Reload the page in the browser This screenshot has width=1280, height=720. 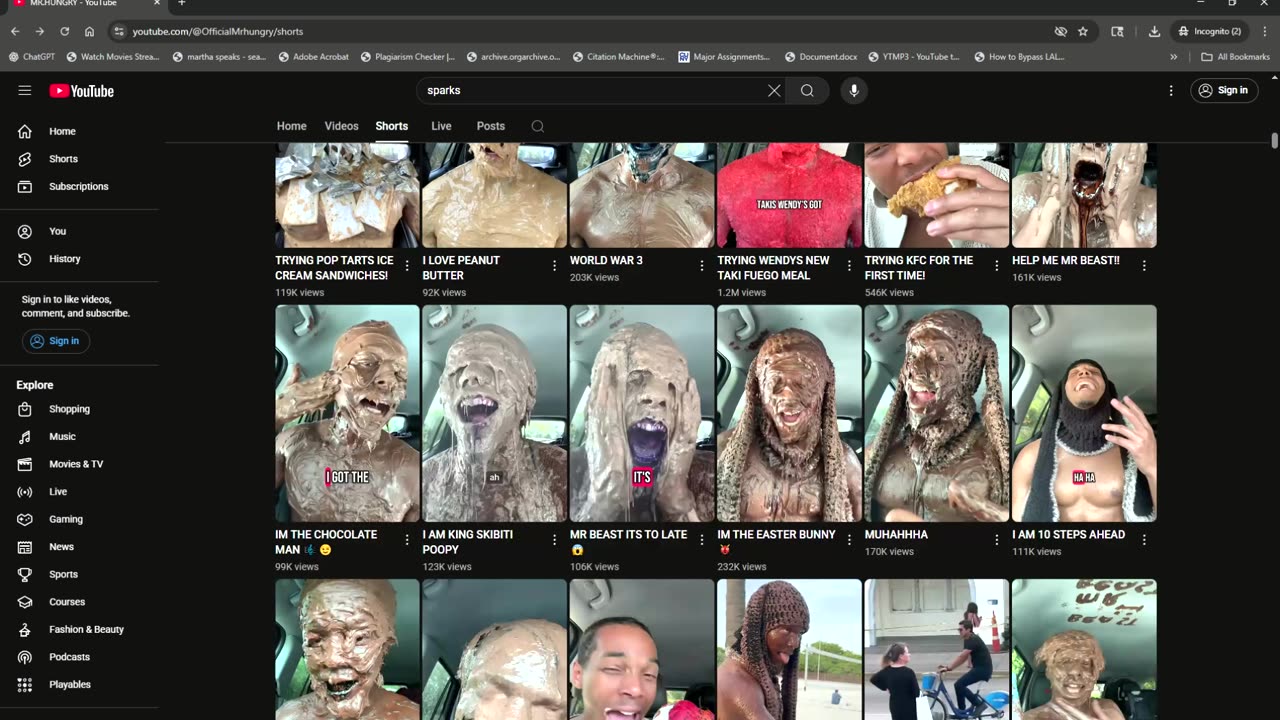[x=65, y=32]
